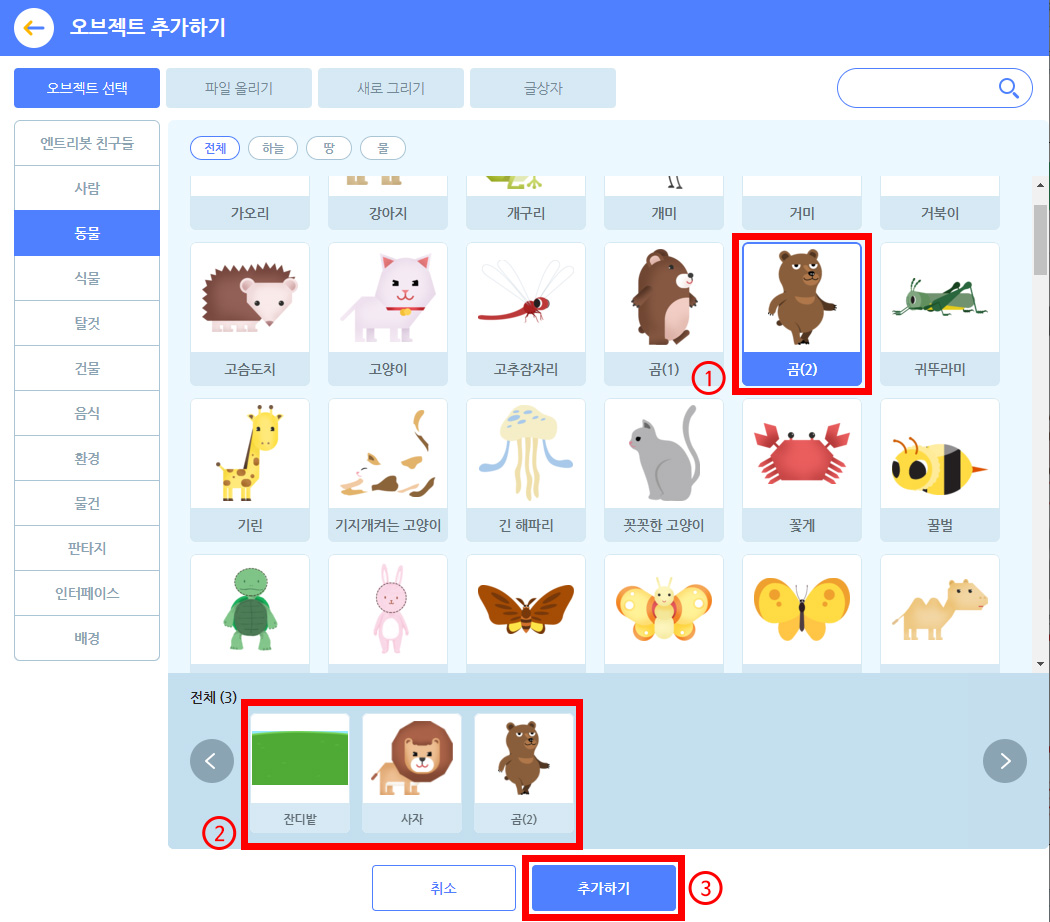Select the 인터페이스 category
The image size is (1050, 922).
click(x=87, y=593)
